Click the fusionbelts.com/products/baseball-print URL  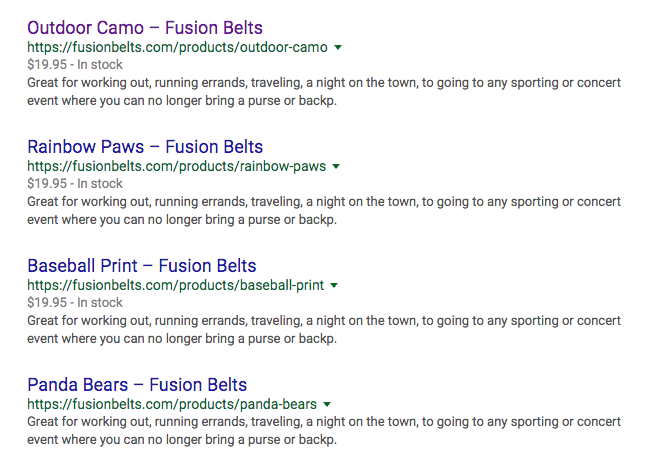pyautogui.click(x=176, y=285)
